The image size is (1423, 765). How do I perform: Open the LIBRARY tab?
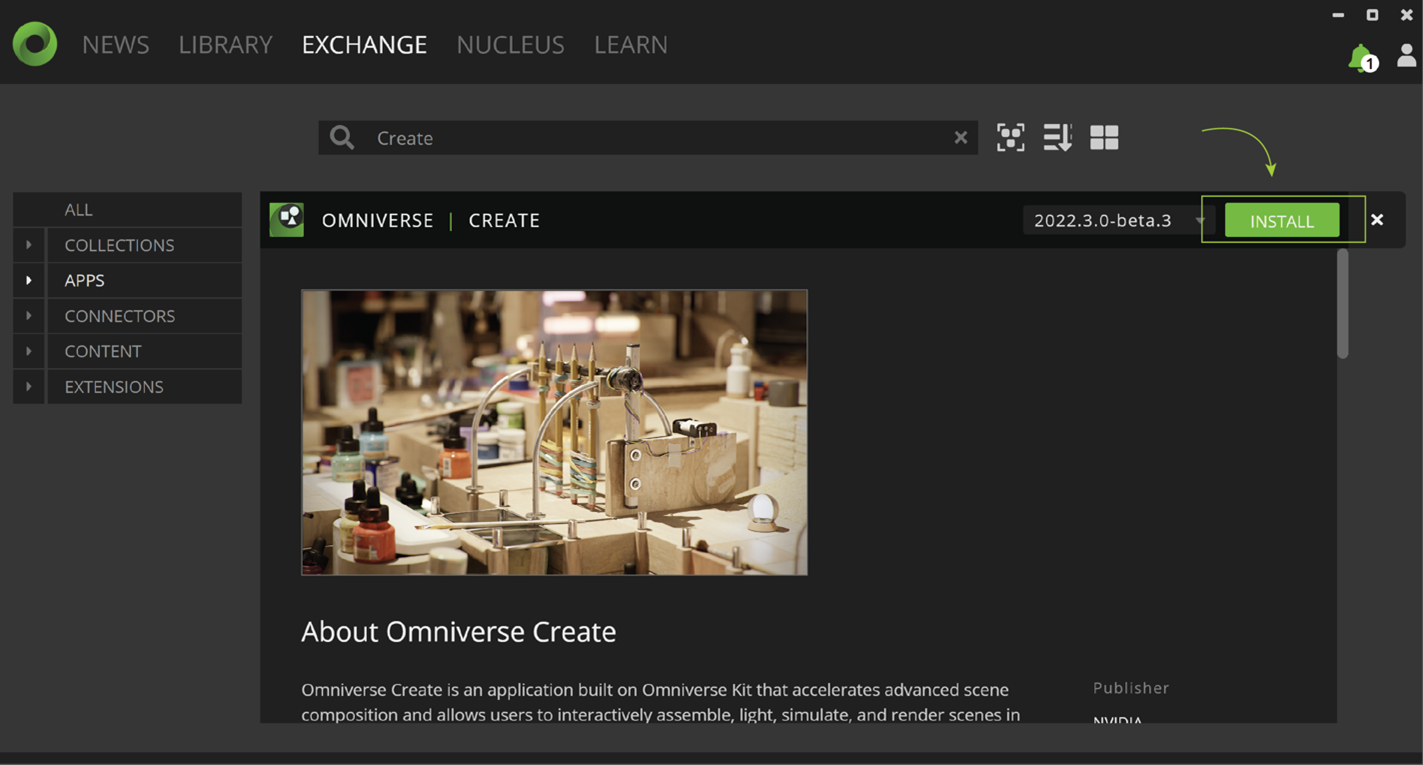tap(225, 44)
